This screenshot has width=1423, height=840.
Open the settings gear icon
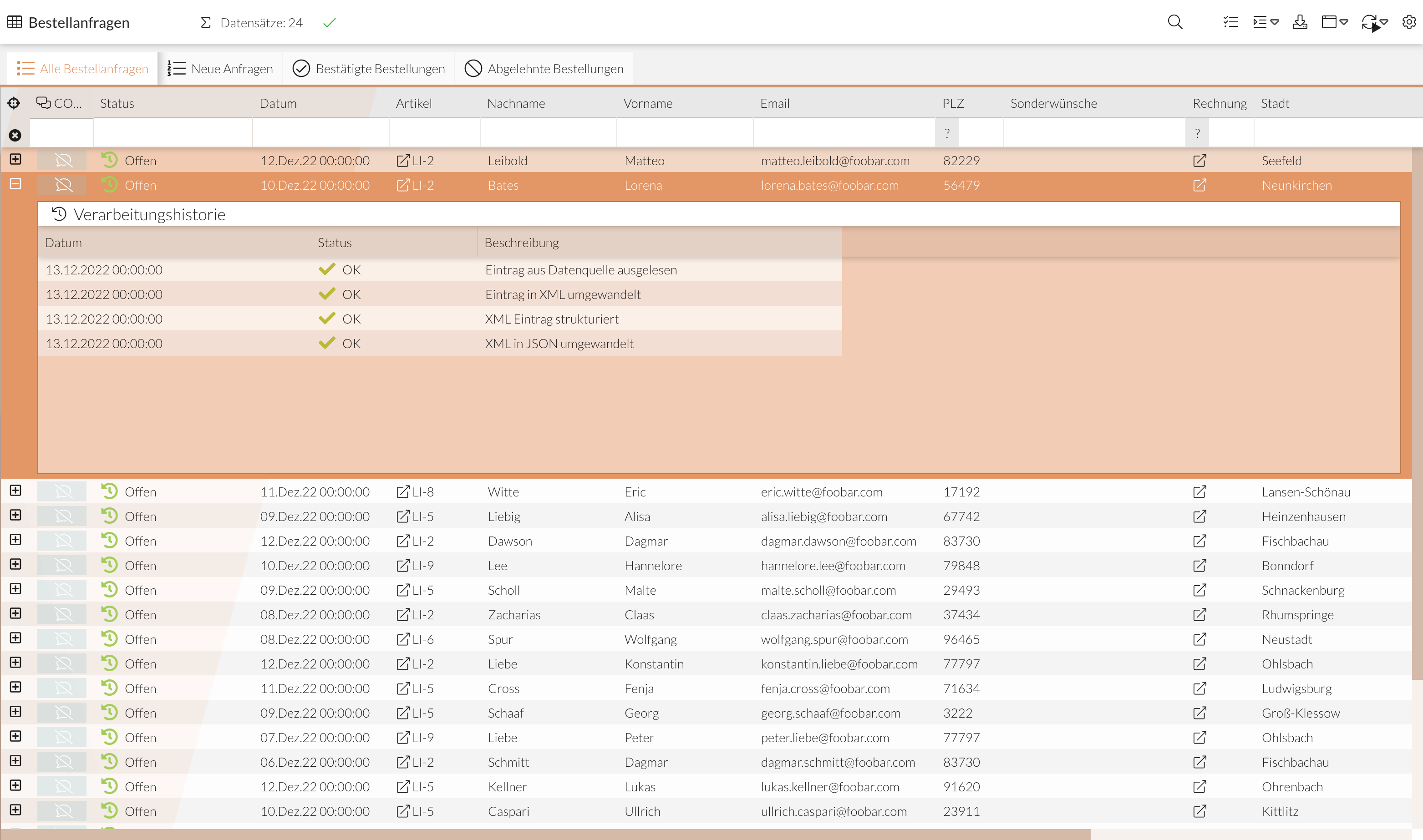1408,22
